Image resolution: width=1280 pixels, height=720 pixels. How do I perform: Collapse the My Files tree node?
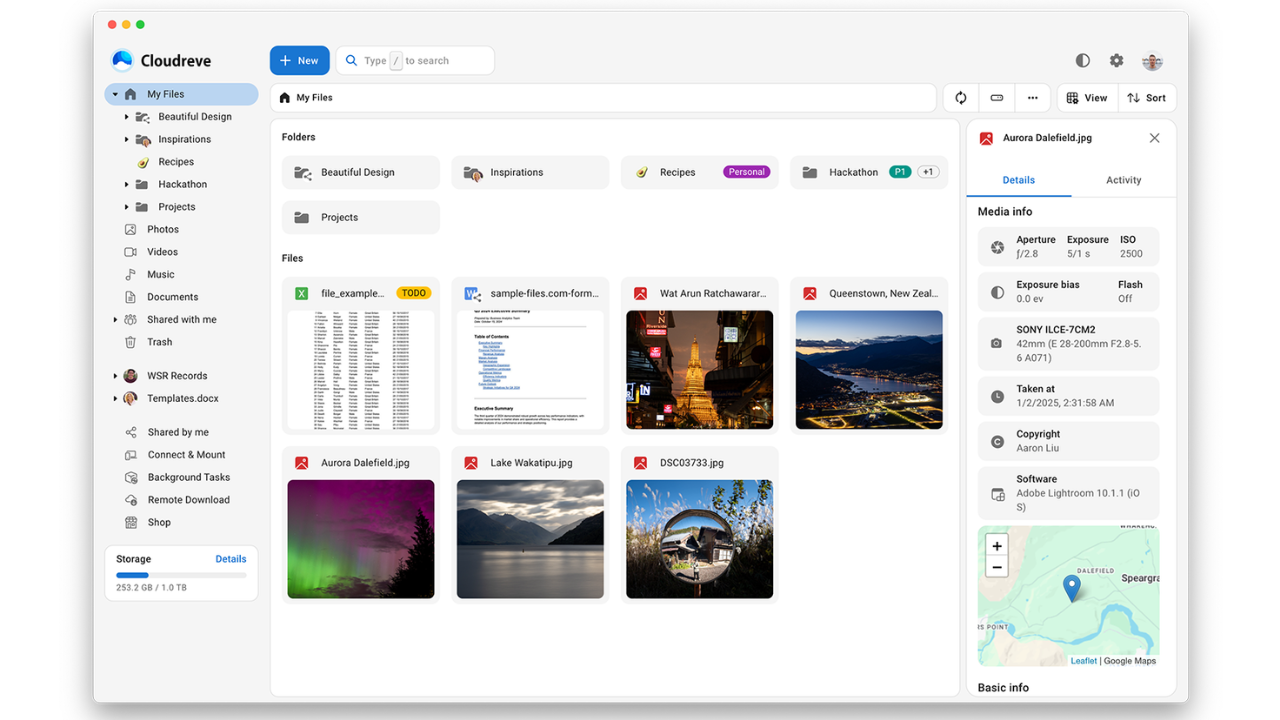coord(115,94)
